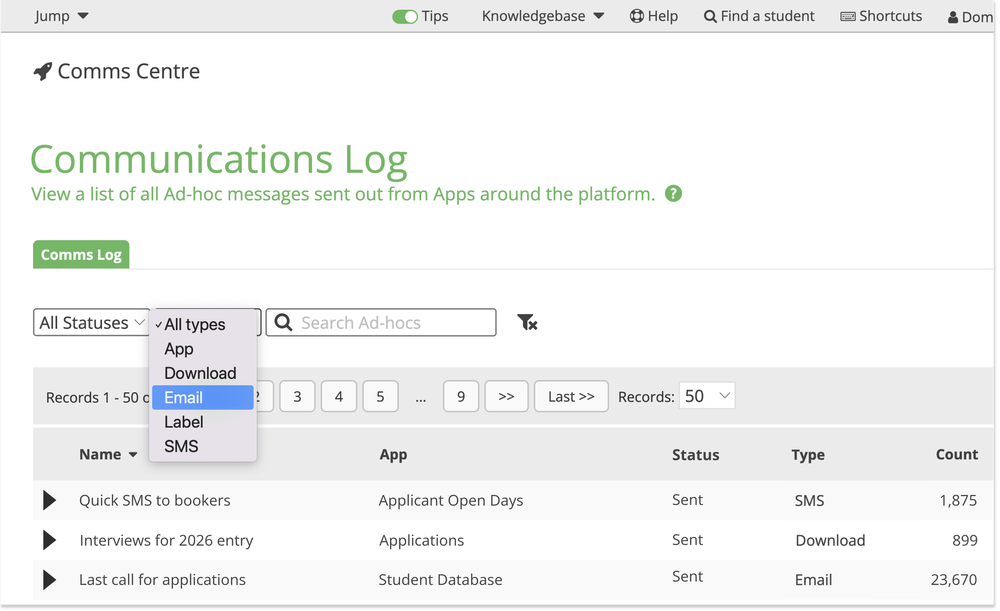Choose SMS in the type list
The image size is (1000, 611).
(x=203, y=446)
